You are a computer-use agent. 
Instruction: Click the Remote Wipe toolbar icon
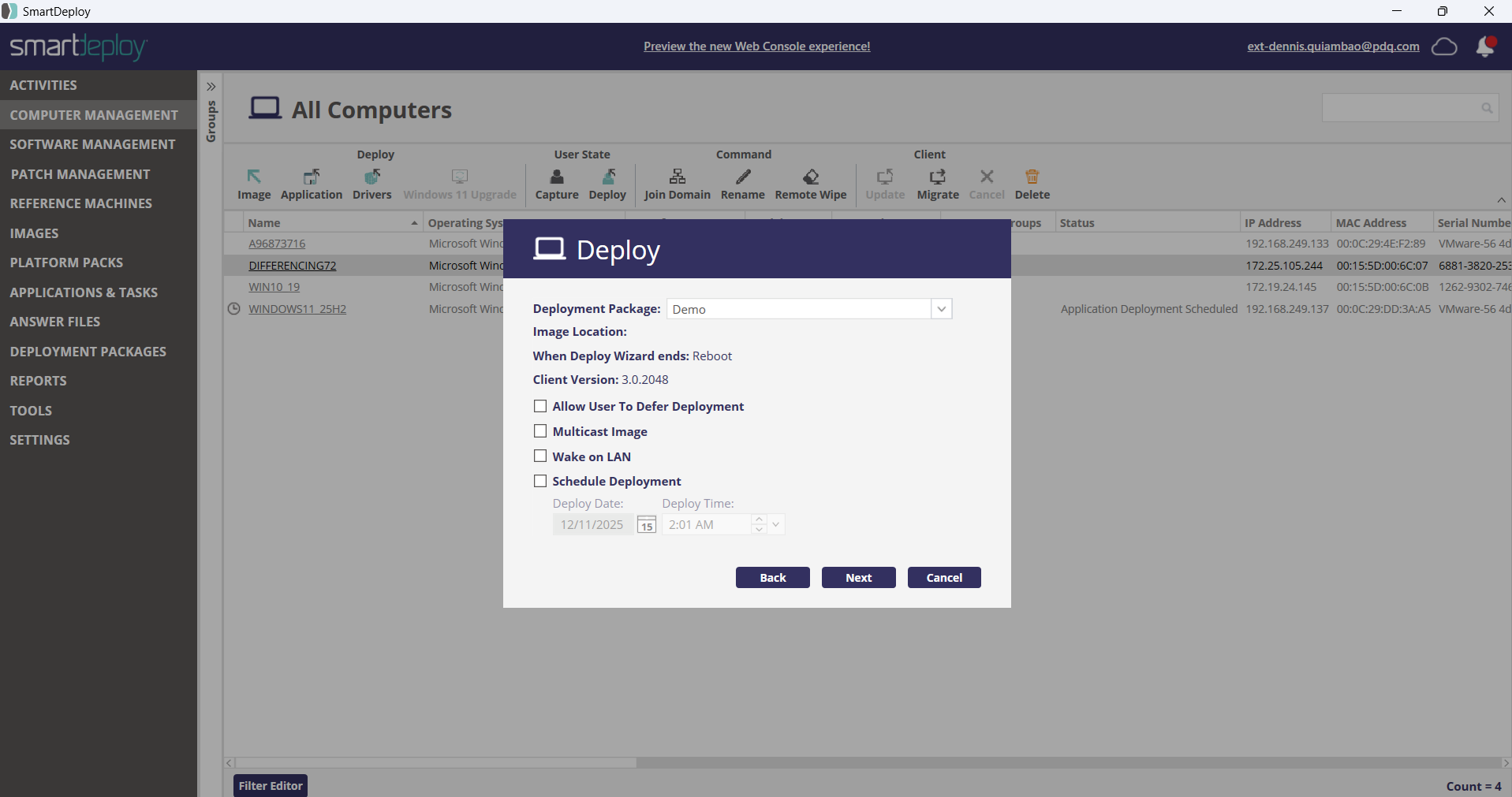(810, 177)
